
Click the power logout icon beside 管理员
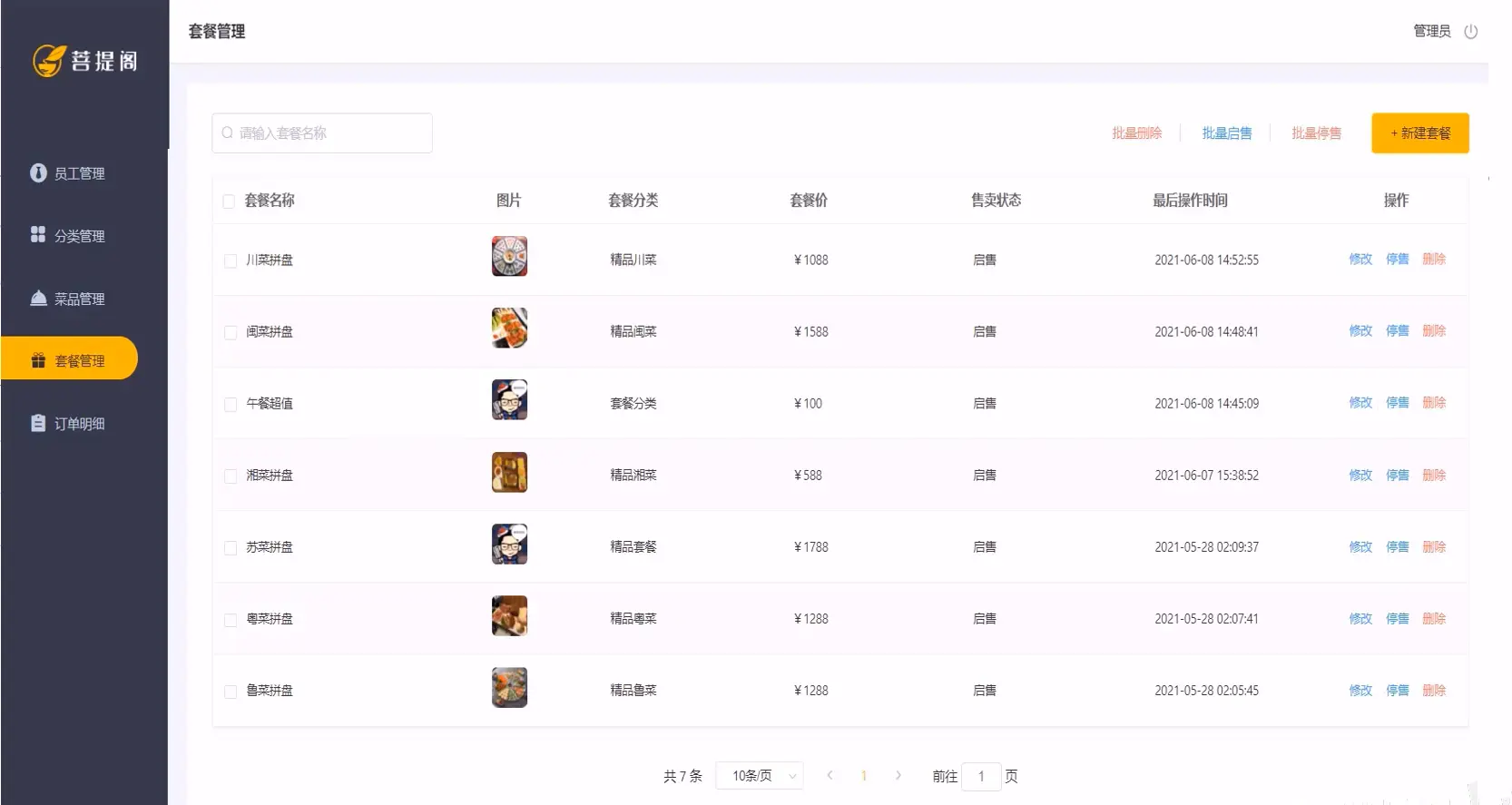click(1471, 32)
